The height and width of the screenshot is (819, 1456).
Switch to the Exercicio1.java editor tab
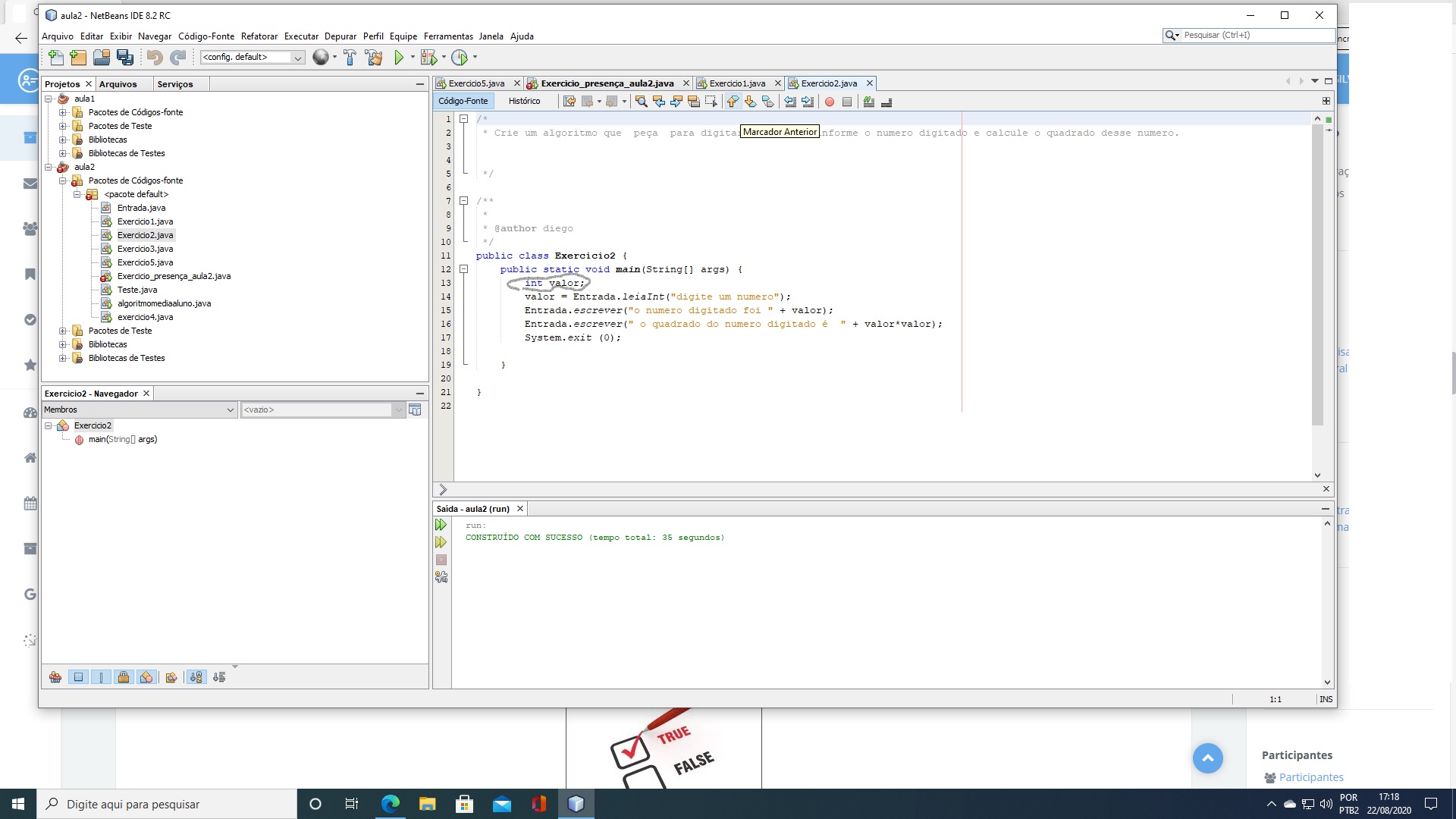click(736, 83)
